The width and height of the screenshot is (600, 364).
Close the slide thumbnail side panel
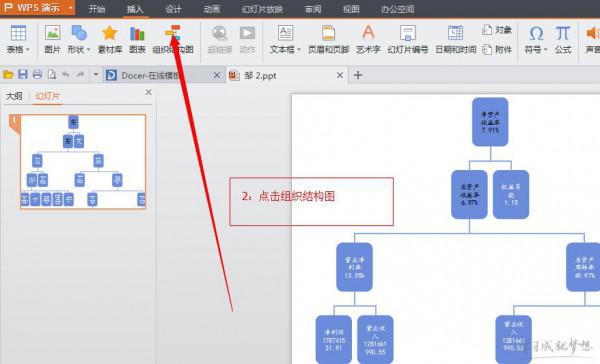click(x=148, y=92)
